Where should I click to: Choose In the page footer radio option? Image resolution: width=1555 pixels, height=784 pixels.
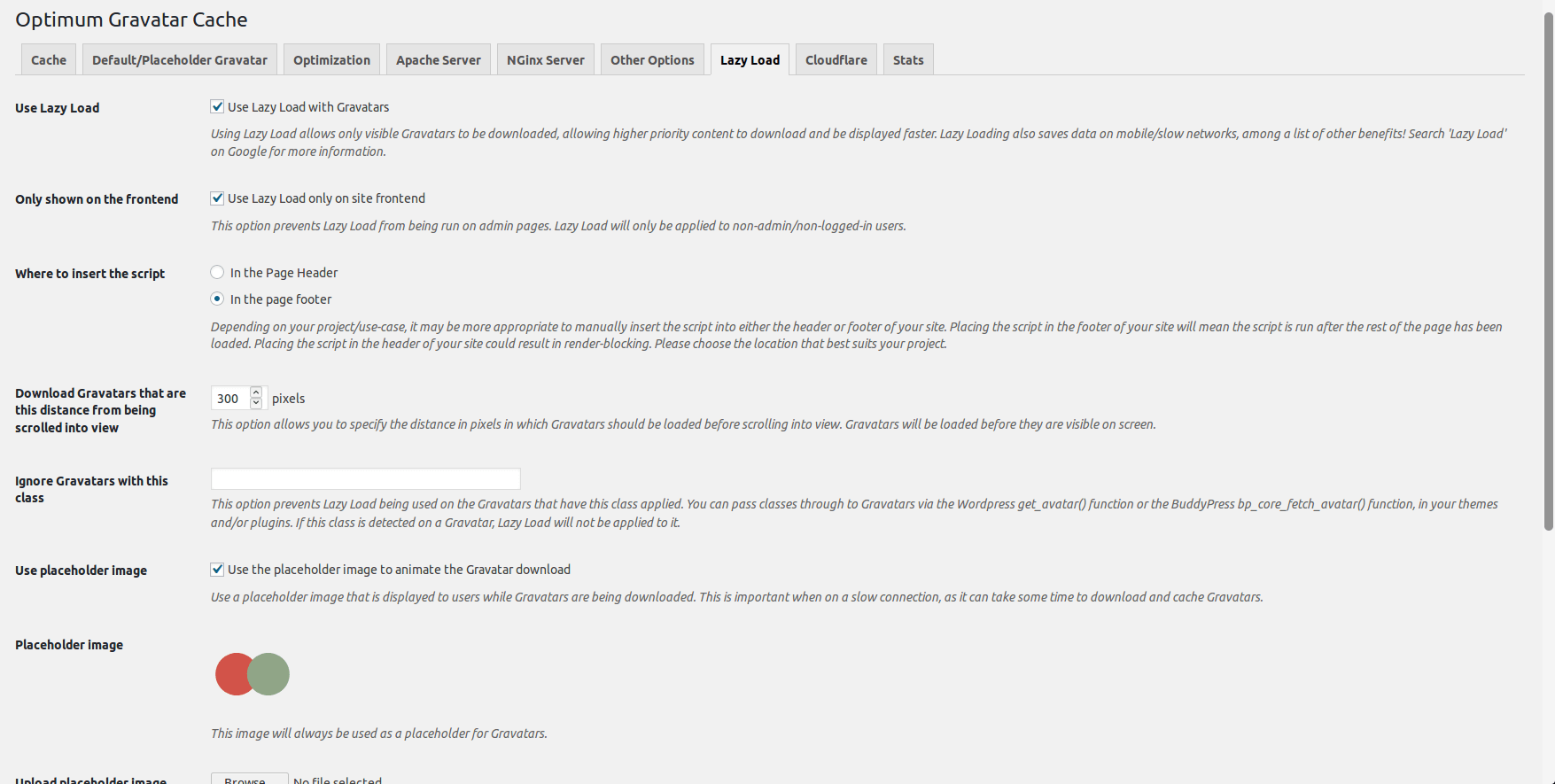pyautogui.click(x=217, y=299)
